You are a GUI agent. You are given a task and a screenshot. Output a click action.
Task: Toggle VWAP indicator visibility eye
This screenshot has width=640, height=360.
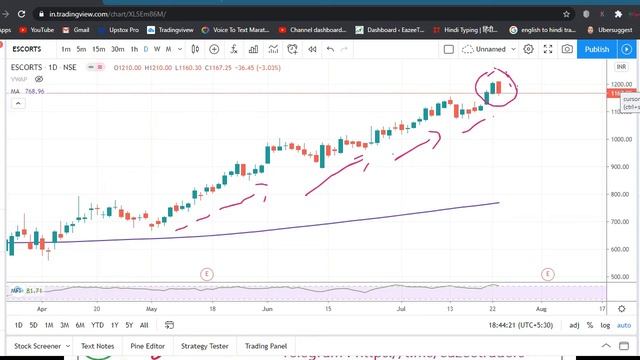coord(39,79)
